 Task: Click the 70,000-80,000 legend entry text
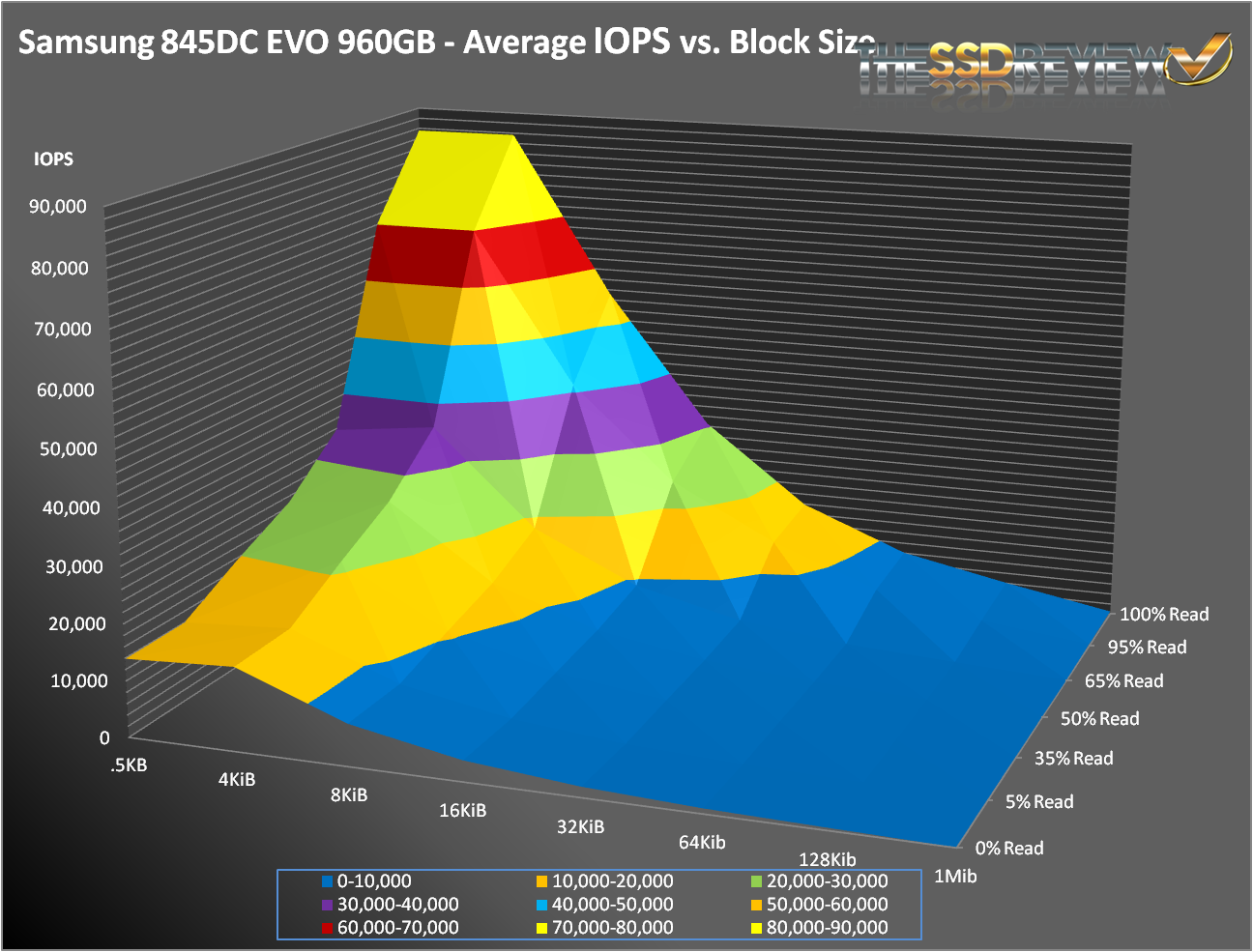612,928
